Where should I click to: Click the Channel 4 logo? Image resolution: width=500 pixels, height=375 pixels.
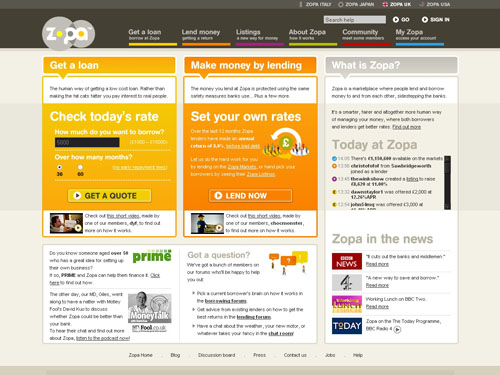click(x=347, y=282)
